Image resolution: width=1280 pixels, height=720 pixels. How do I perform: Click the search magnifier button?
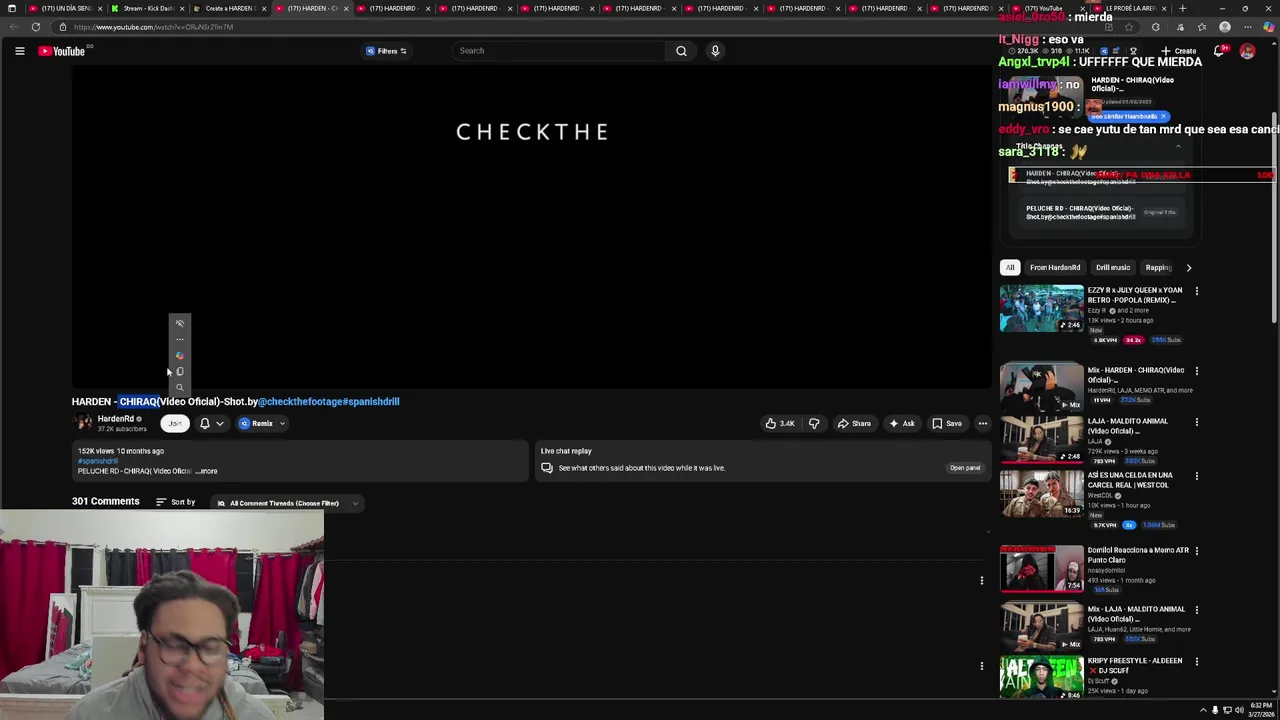681,51
